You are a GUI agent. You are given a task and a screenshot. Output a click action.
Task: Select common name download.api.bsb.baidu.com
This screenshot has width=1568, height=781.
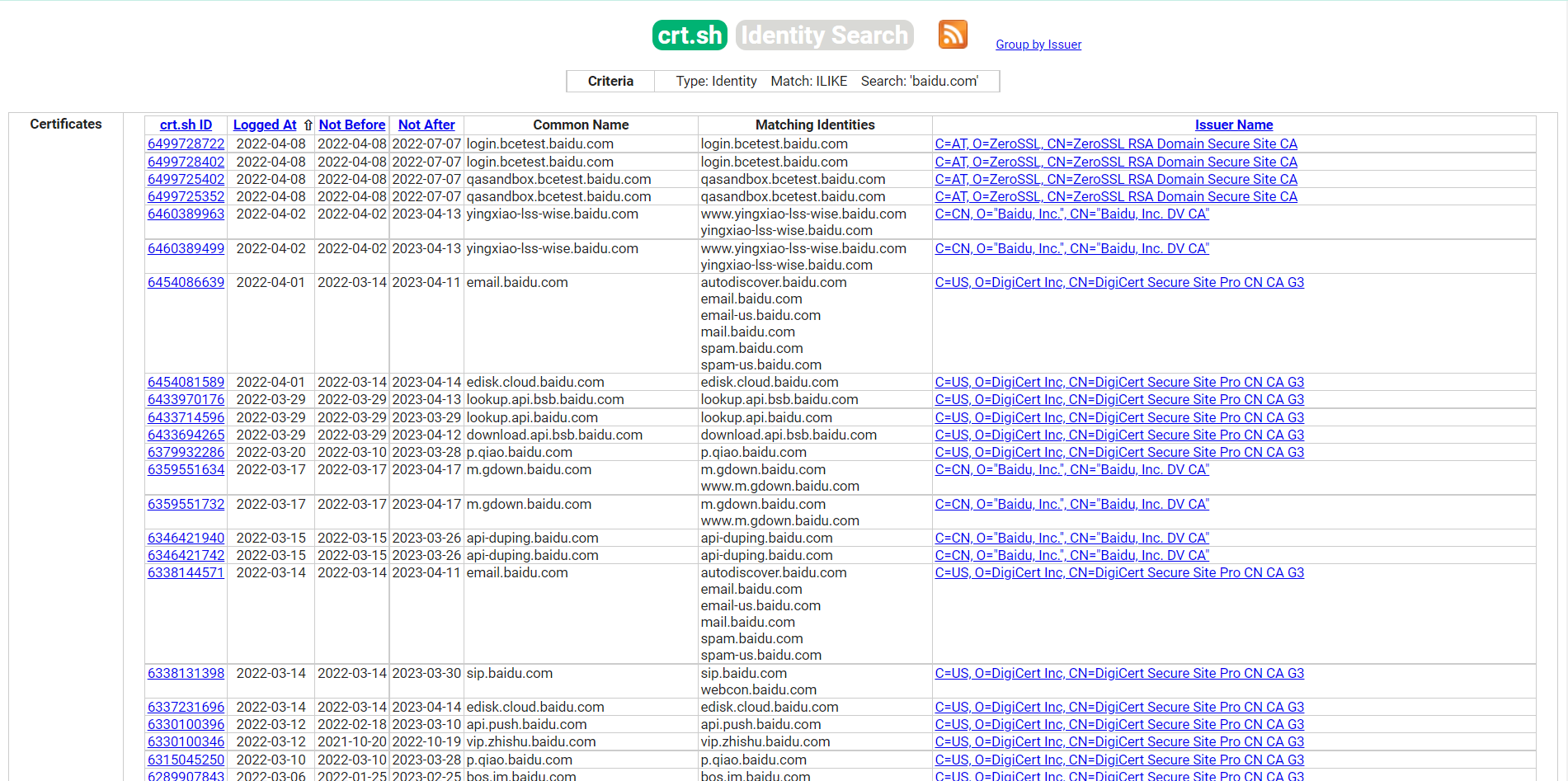(x=554, y=435)
